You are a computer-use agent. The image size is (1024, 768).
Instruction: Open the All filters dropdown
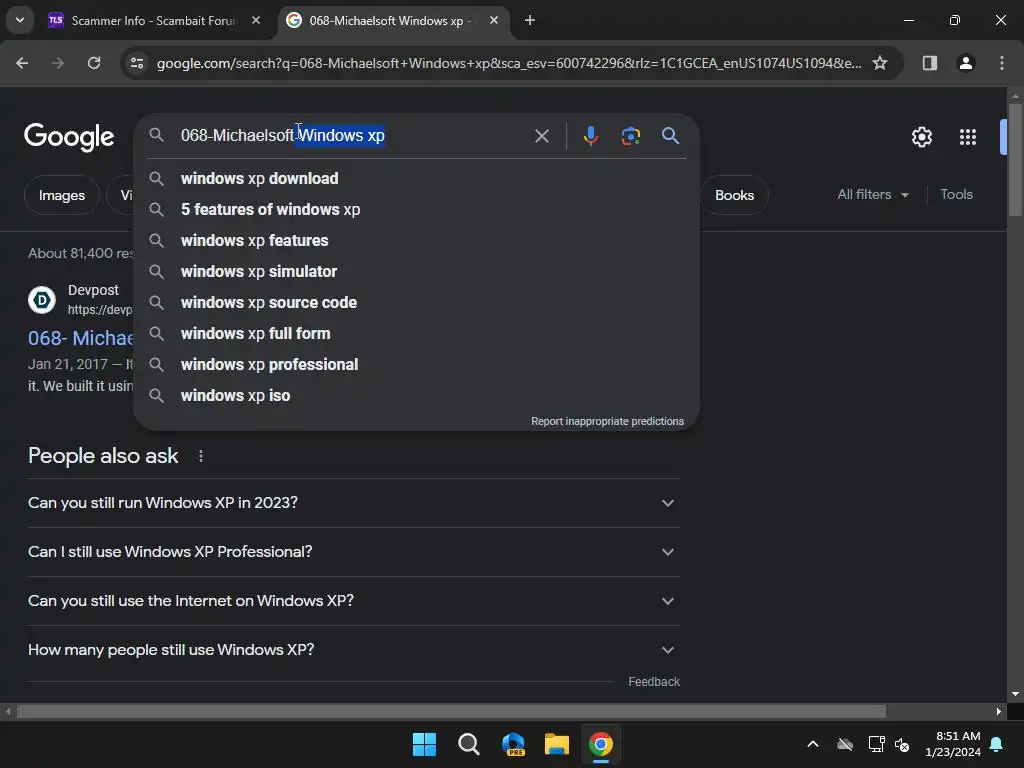[872, 194]
